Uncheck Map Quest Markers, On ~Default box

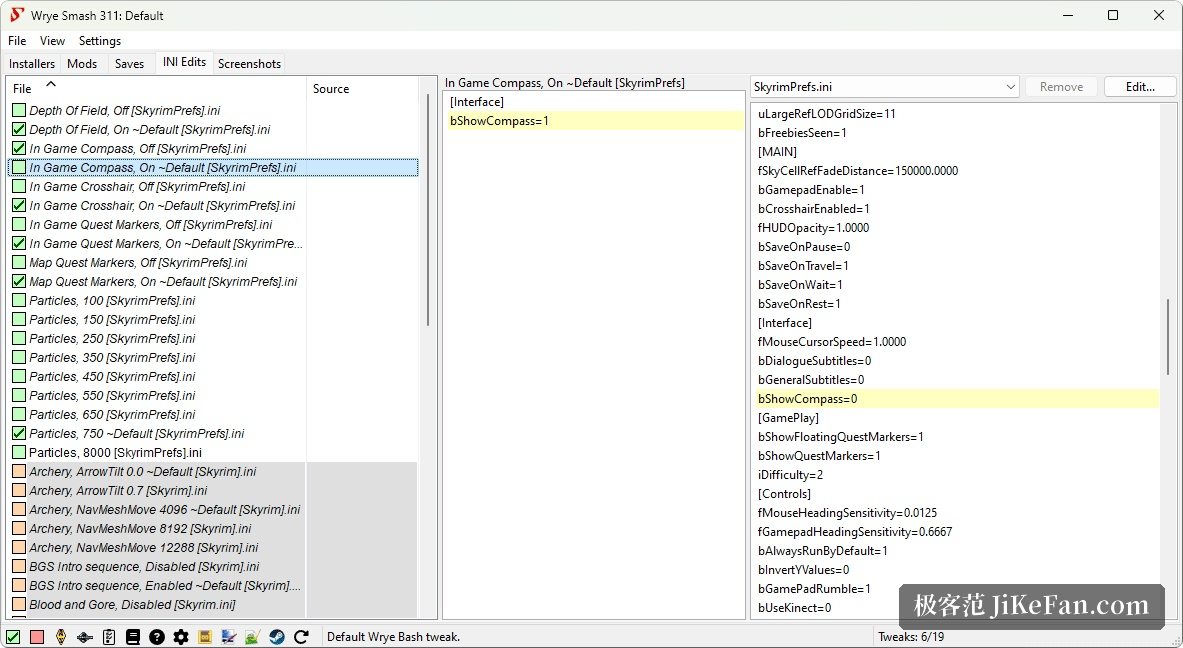[x=19, y=281]
